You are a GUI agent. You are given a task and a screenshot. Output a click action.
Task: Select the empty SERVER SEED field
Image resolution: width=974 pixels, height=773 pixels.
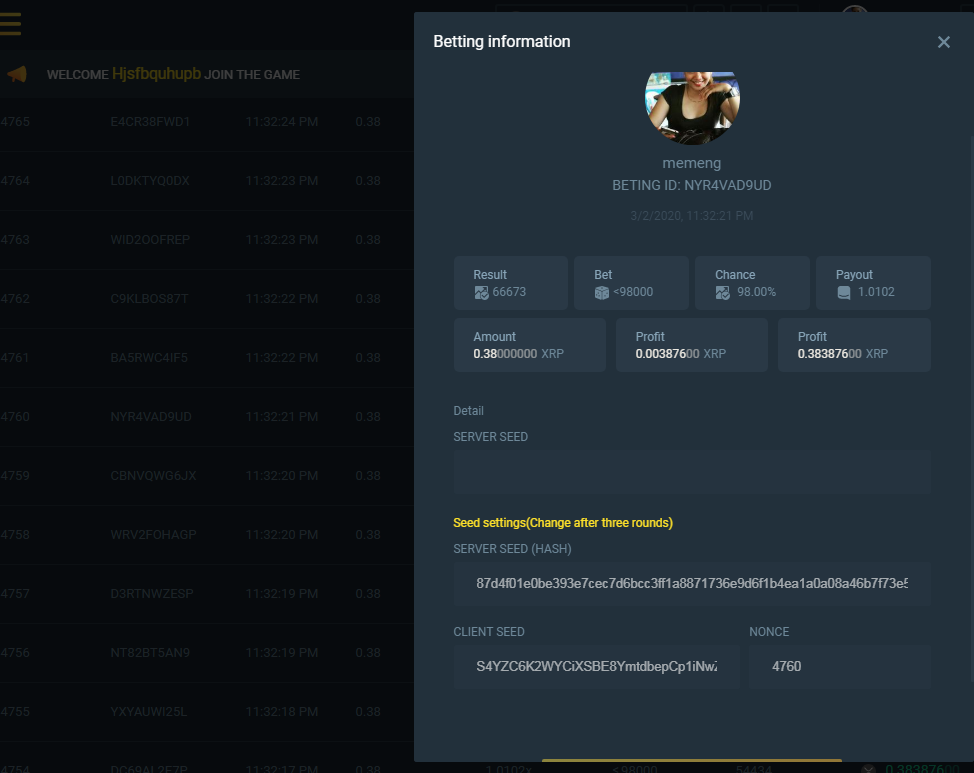(x=692, y=472)
